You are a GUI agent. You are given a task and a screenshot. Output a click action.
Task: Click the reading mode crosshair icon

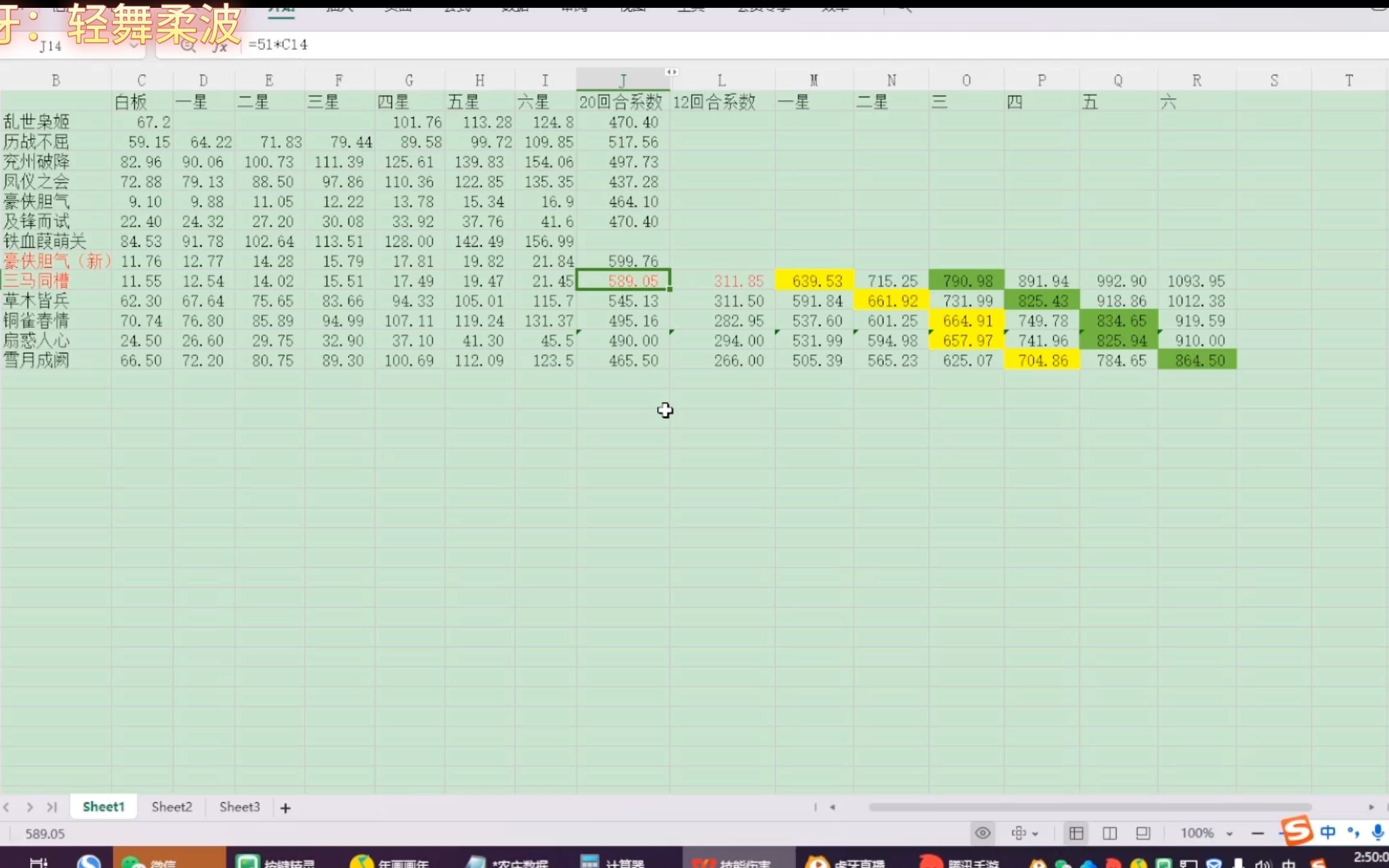(1018, 833)
